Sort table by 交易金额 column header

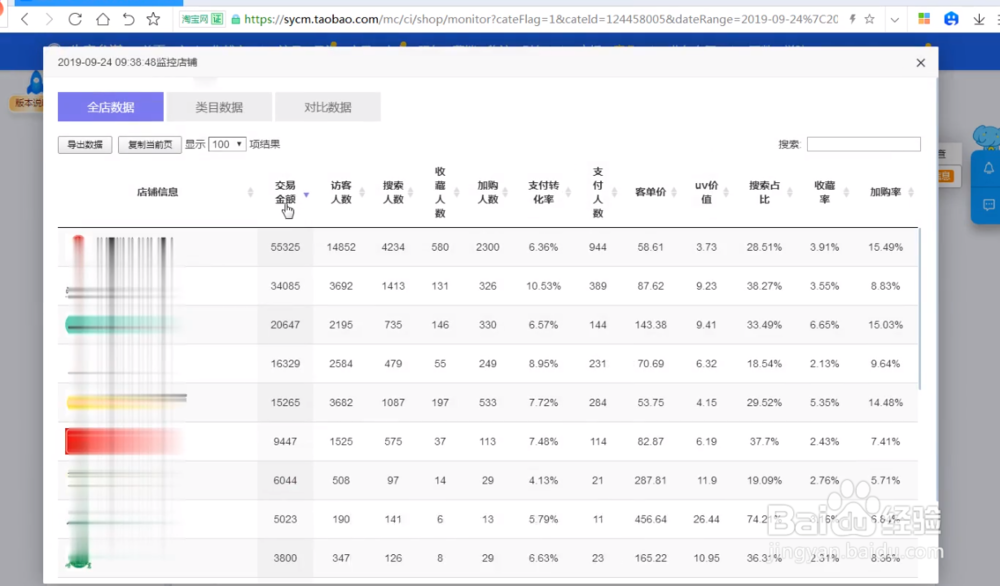click(x=285, y=193)
